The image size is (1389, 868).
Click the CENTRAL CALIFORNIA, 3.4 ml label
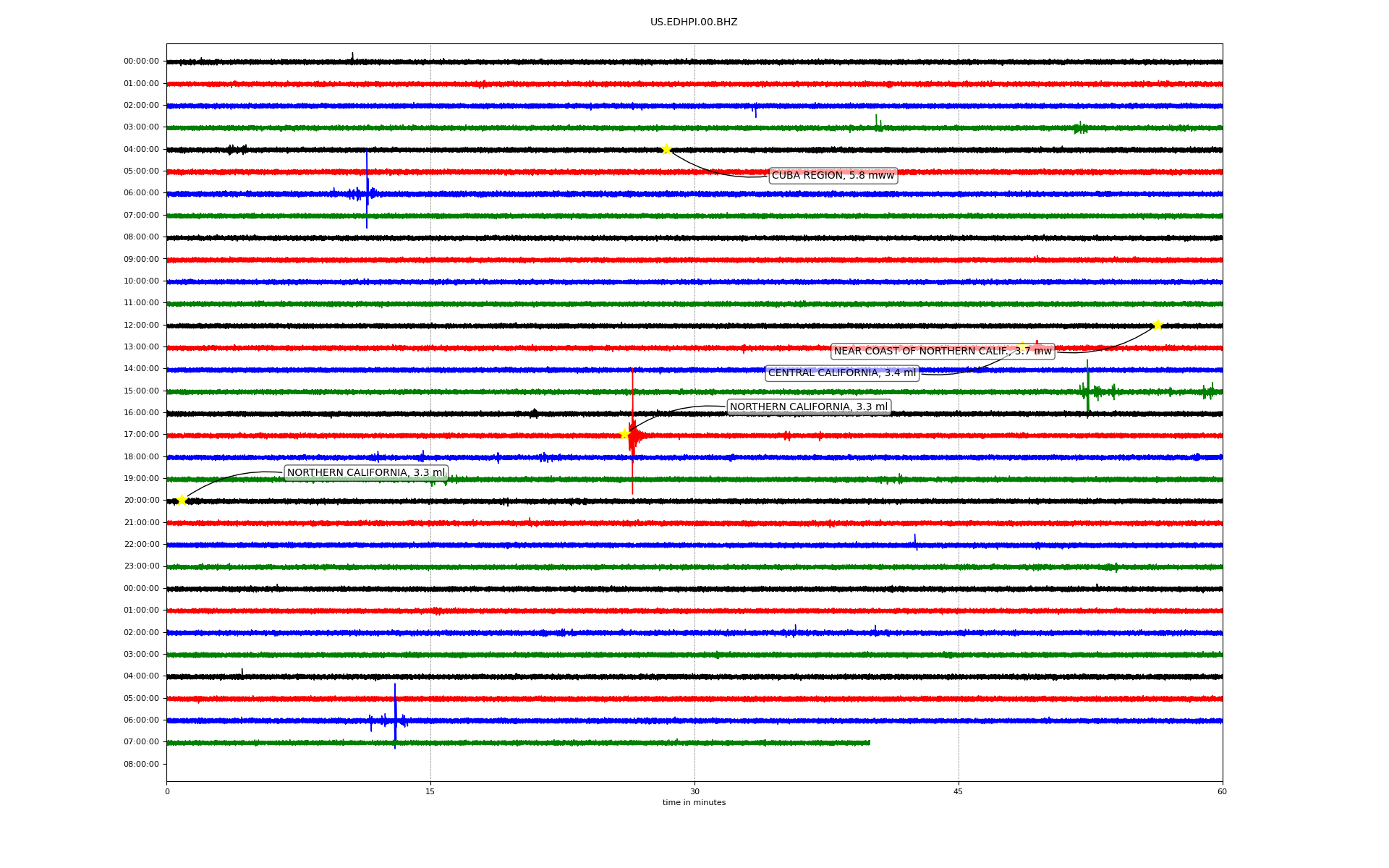(841, 373)
